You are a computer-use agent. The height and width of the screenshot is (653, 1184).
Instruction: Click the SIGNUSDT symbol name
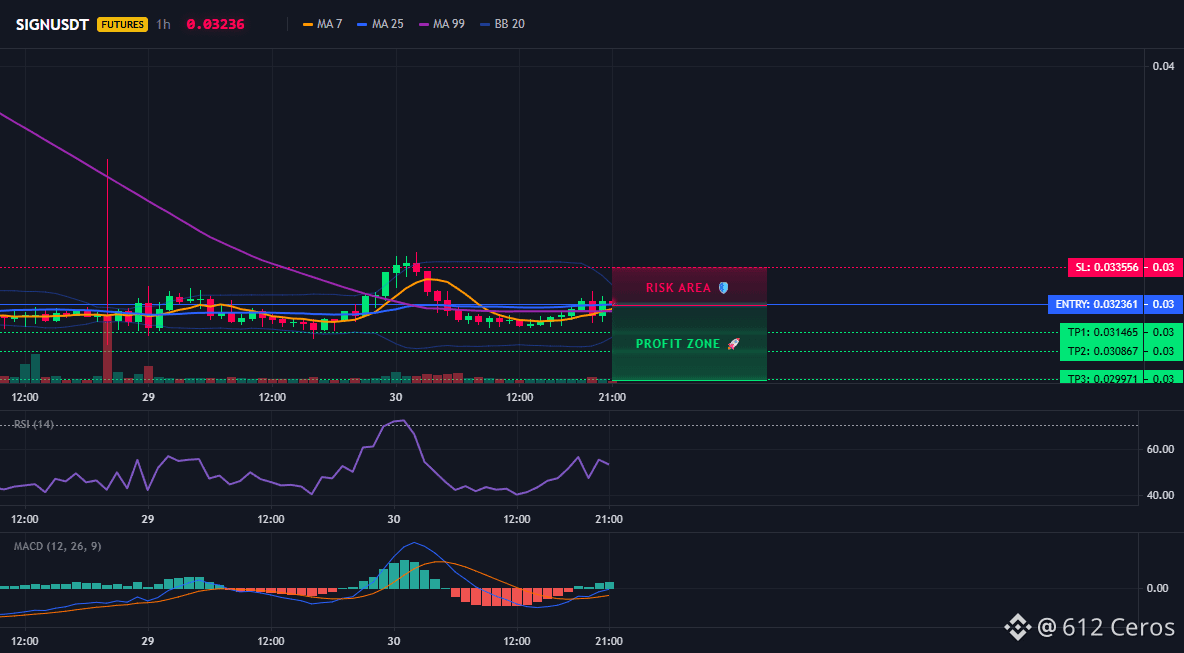coord(54,24)
